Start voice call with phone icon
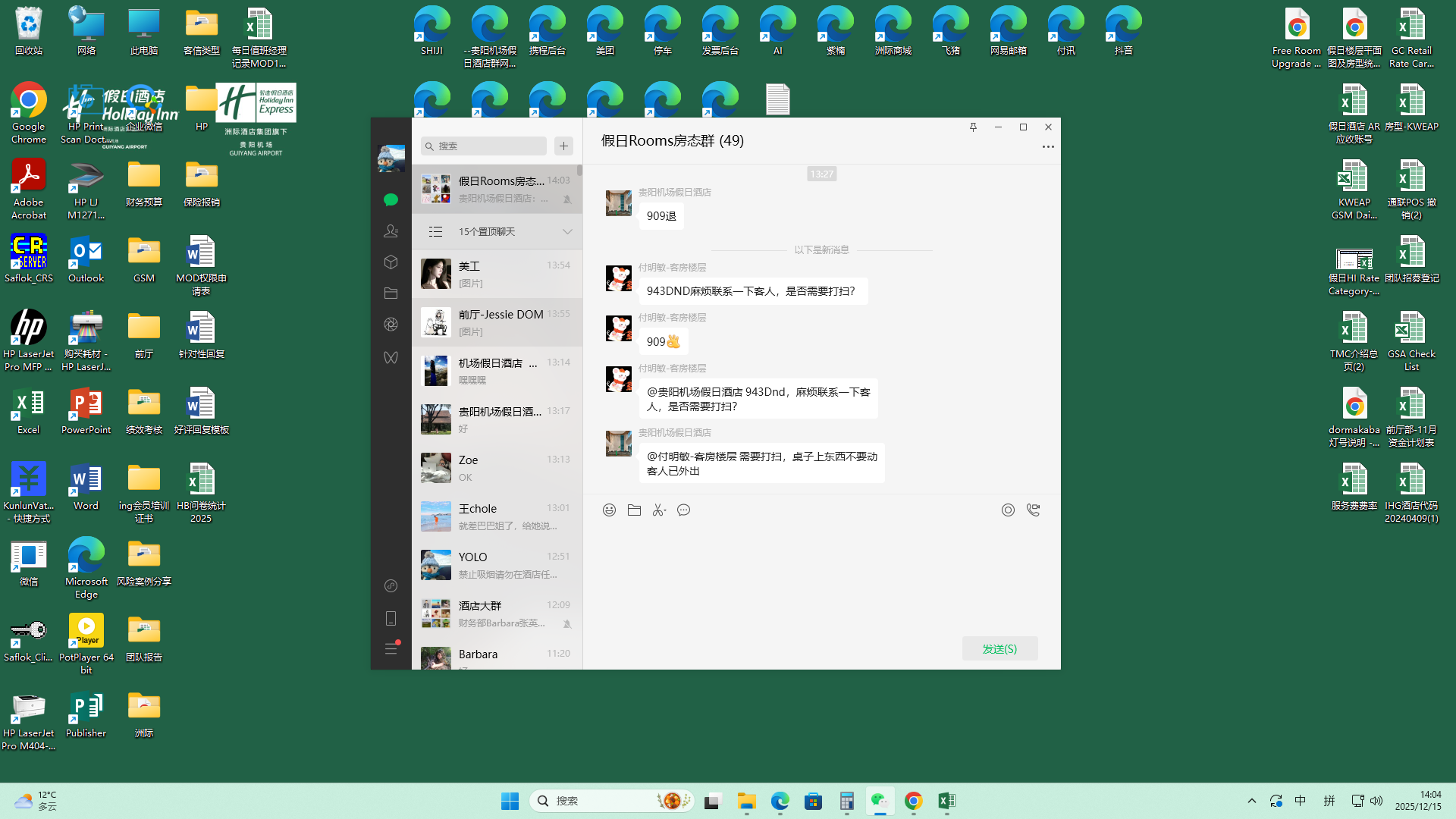The height and width of the screenshot is (819, 1456). pyautogui.click(x=1033, y=510)
